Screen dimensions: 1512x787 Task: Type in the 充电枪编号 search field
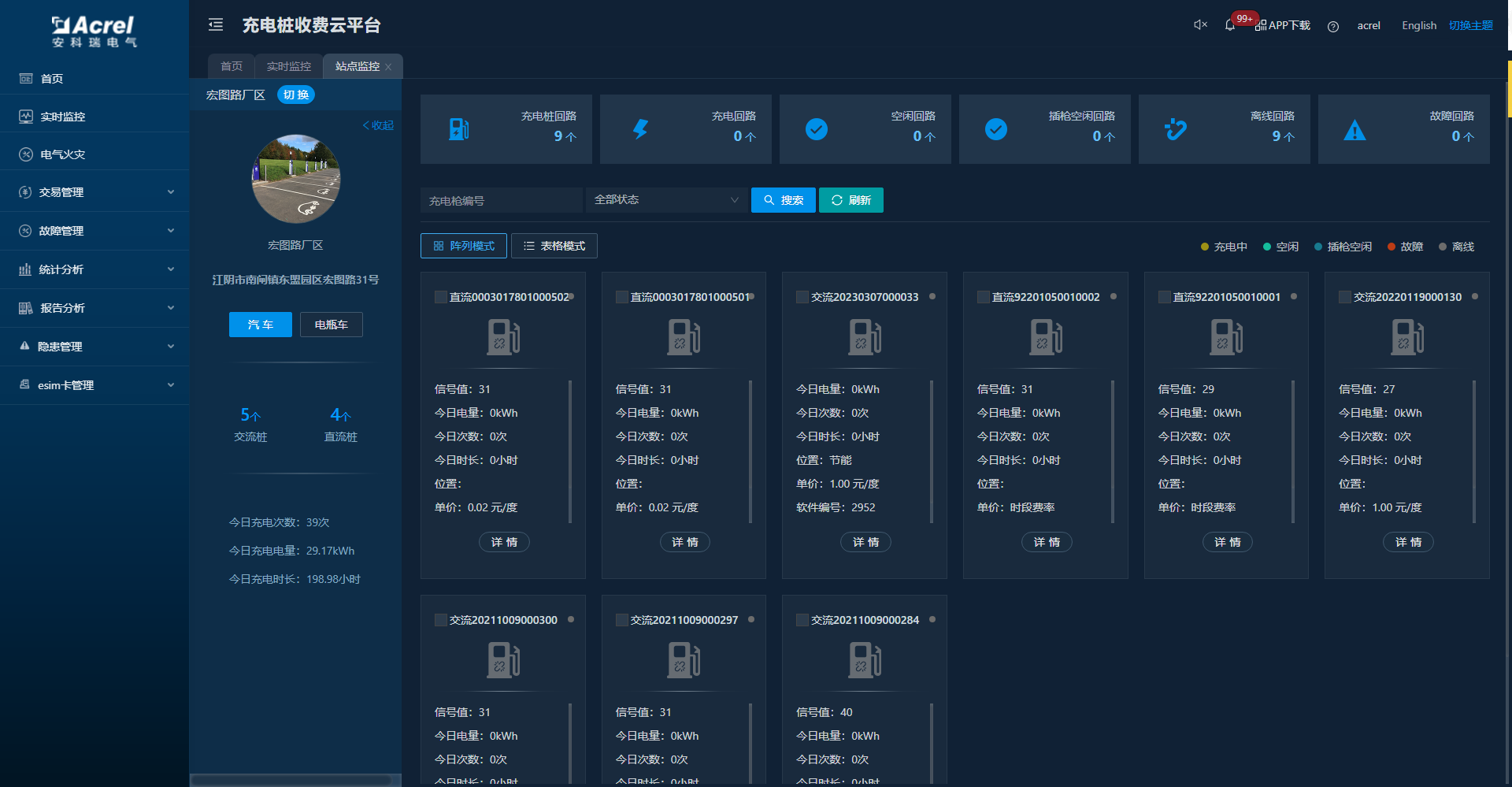tap(501, 201)
